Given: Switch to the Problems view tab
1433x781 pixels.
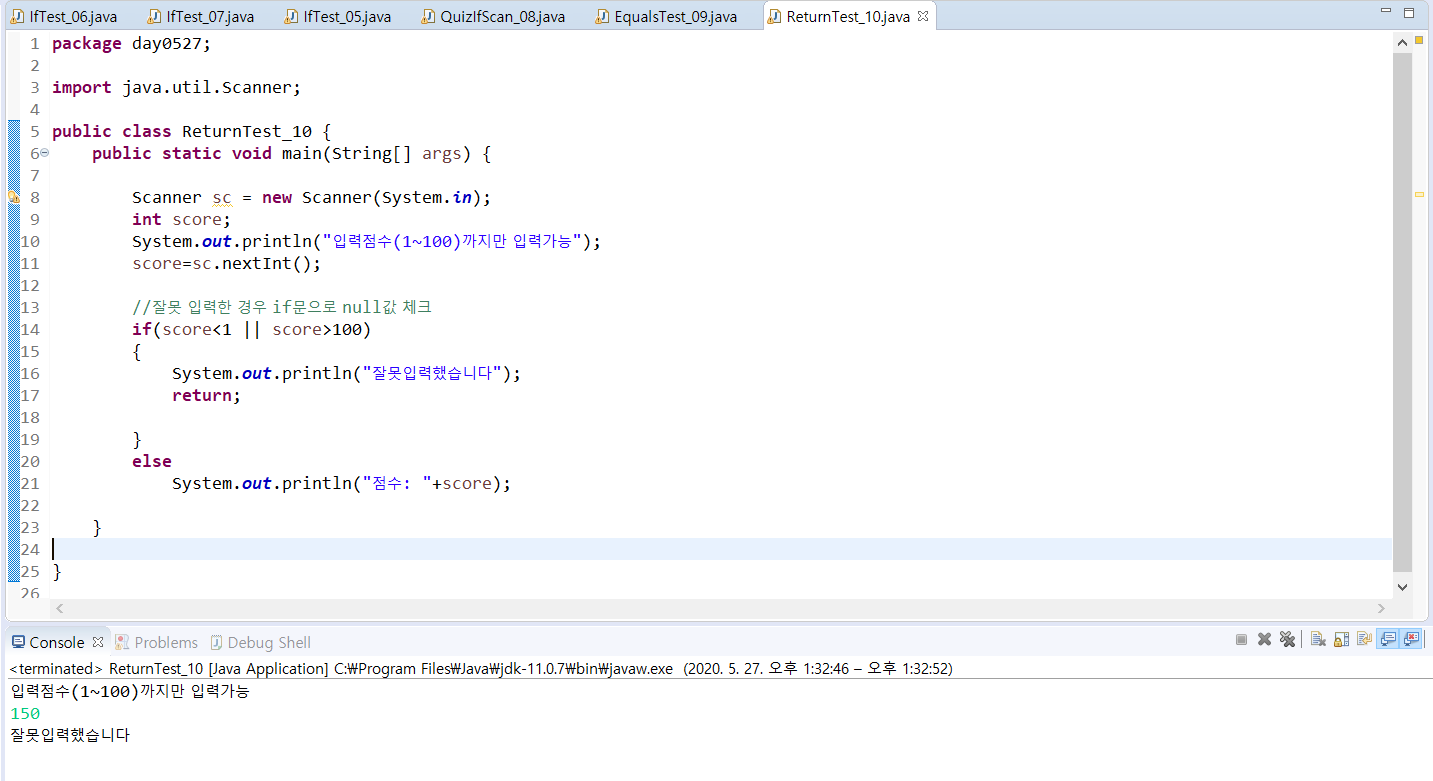Looking at the screenshot, I should click(x=157, y=642).
